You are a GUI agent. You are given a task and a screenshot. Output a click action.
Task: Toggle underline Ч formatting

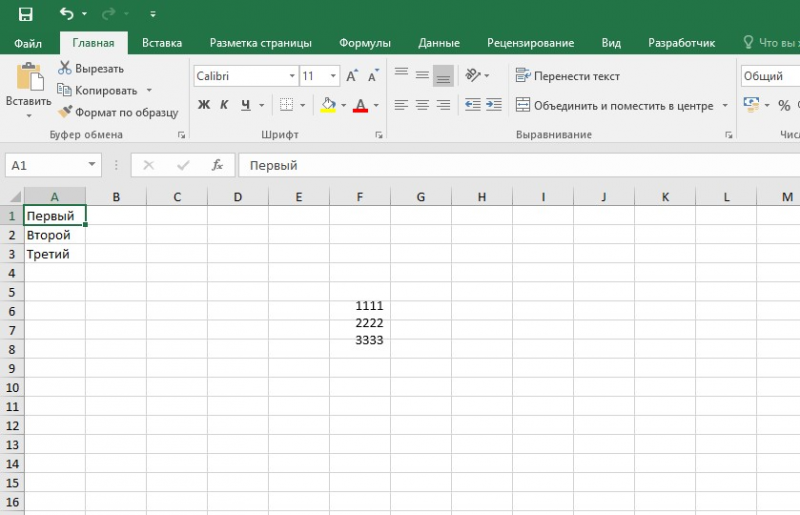[245, 105]
